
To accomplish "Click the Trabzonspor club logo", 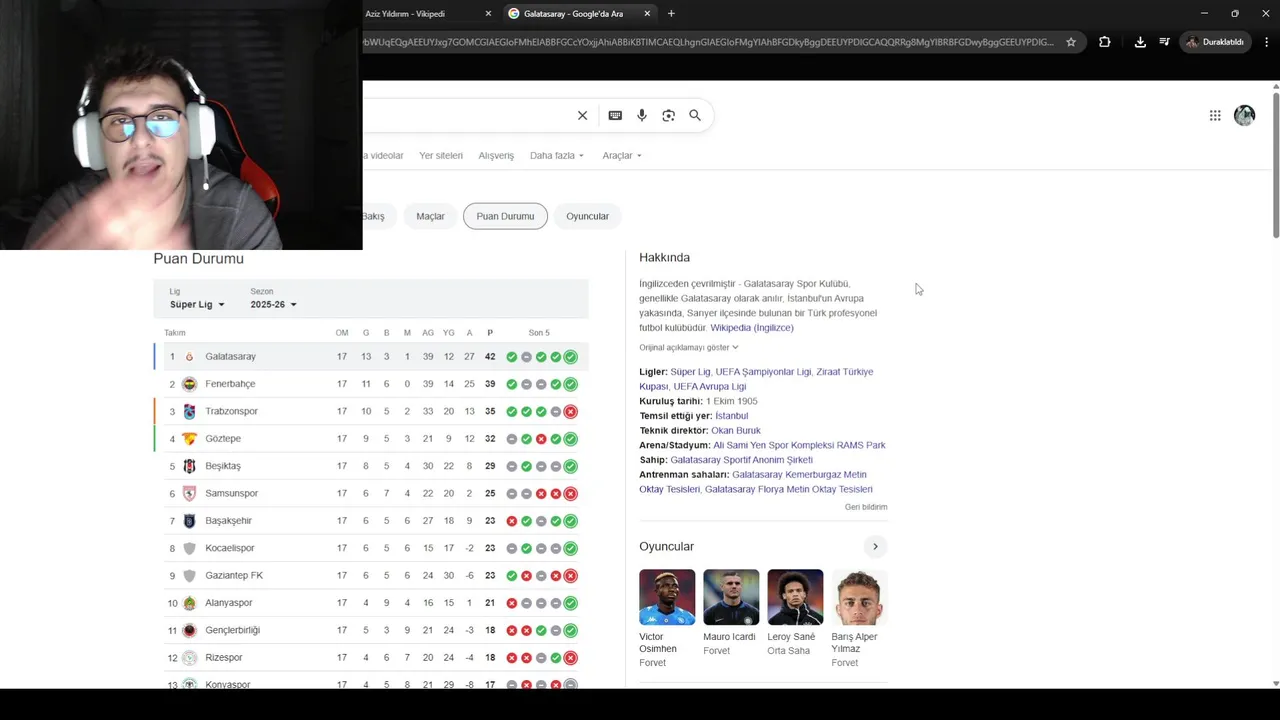I will point(189,411).
